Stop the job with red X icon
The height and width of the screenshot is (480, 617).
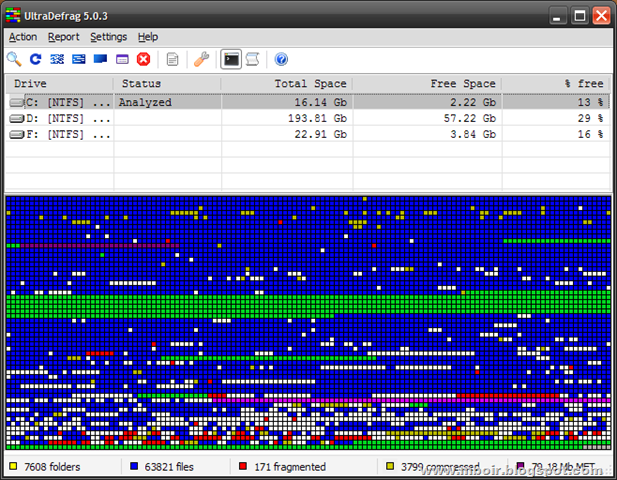143,59
